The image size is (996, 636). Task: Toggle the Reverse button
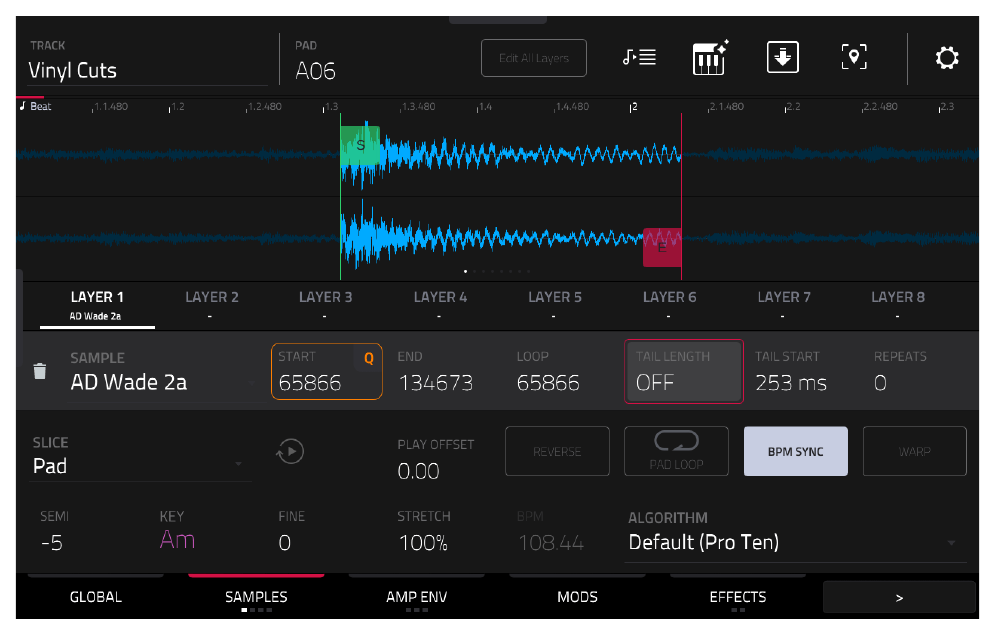point(557,451)
